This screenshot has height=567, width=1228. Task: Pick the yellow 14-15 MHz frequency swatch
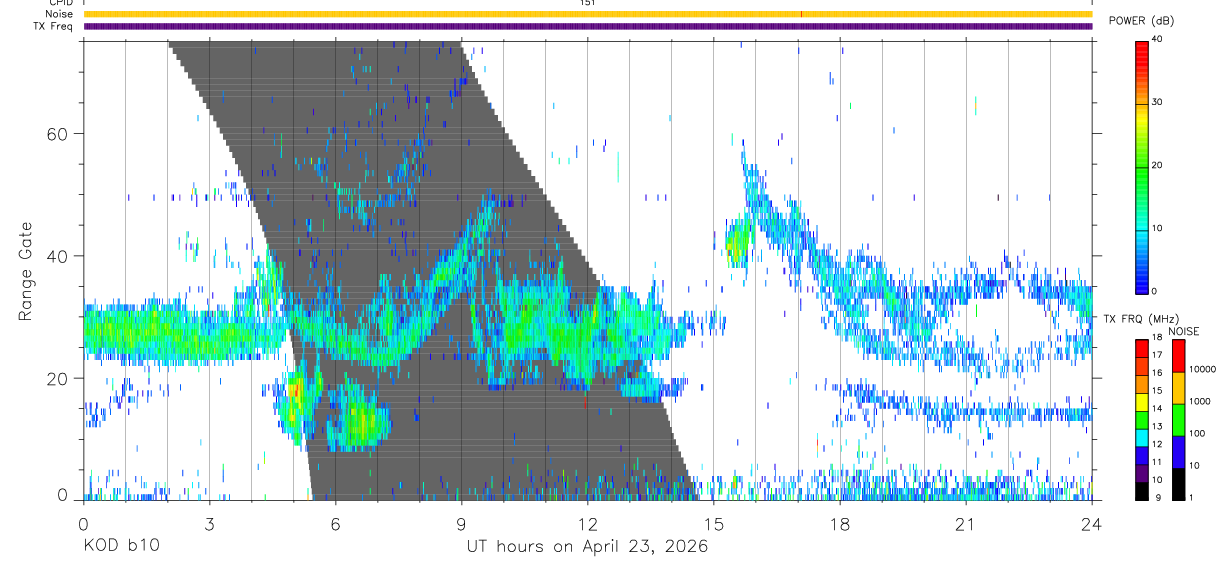point(1142,402)
